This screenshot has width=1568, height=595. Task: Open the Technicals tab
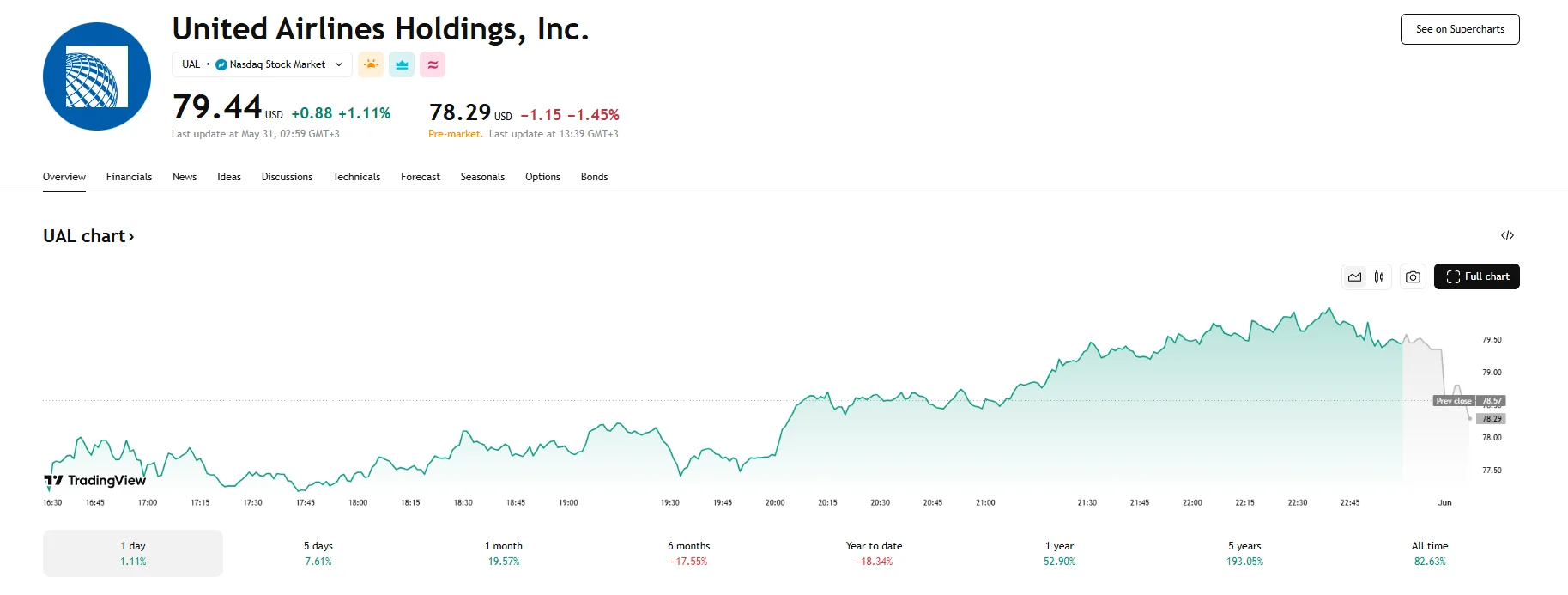pos(356,177)
